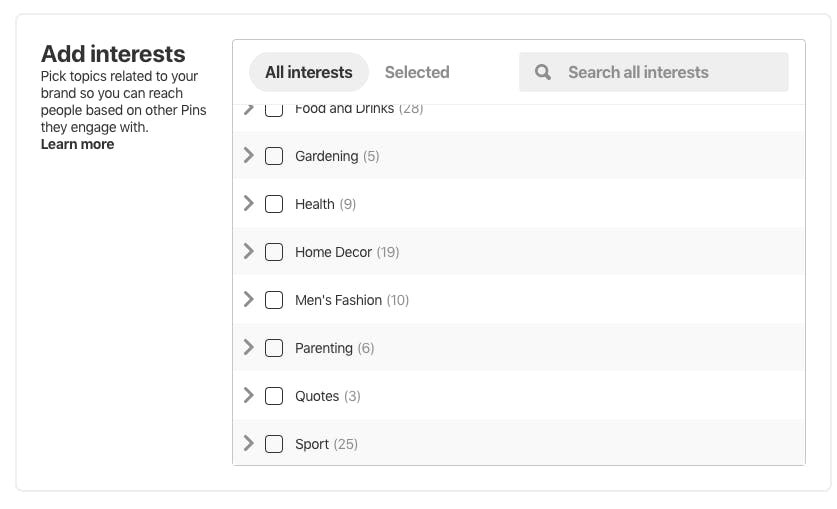
Task: Expand the Home Decor chevron
Action: (248, 251)
